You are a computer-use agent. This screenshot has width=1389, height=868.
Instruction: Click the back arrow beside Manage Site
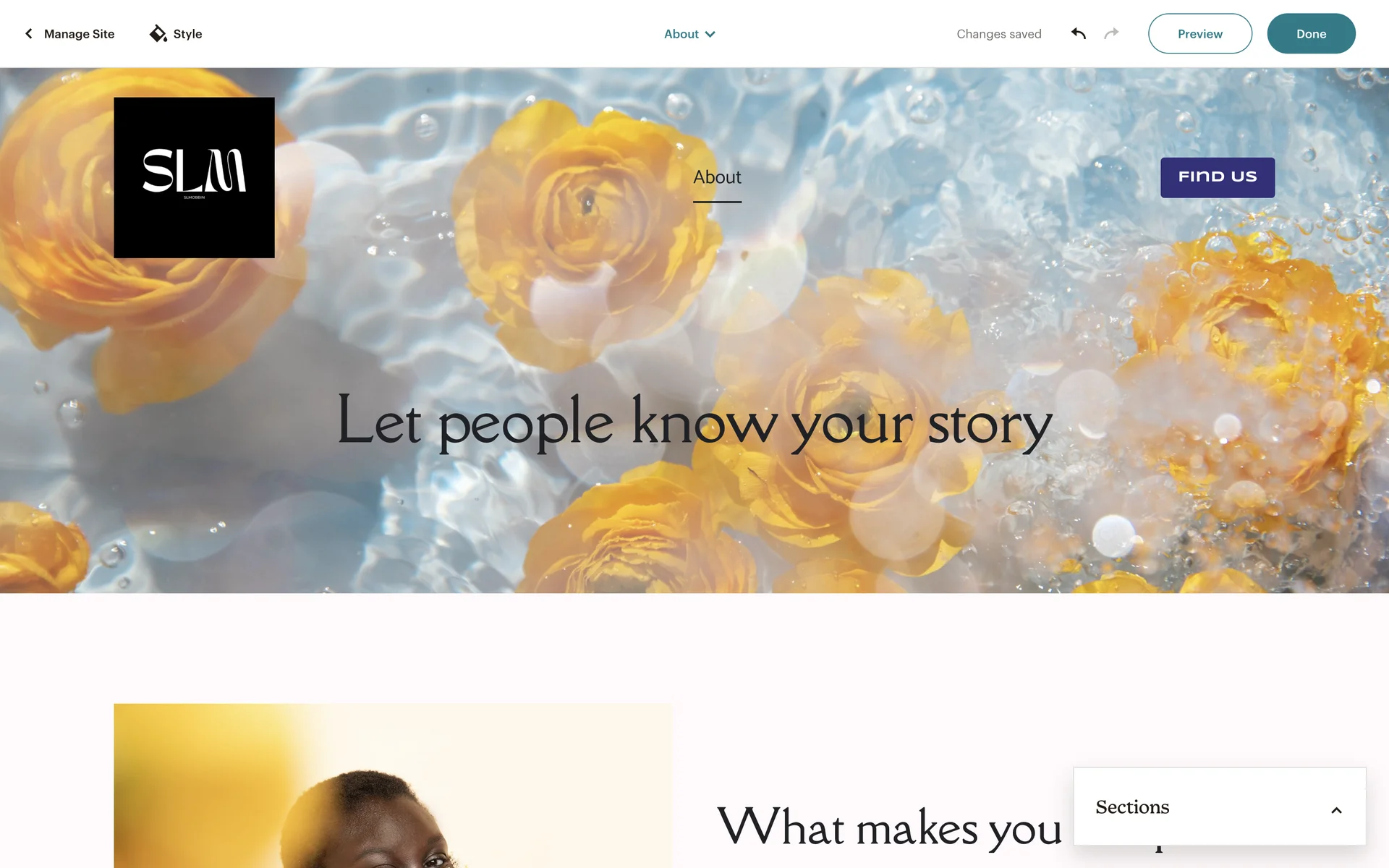click(29, 34)
